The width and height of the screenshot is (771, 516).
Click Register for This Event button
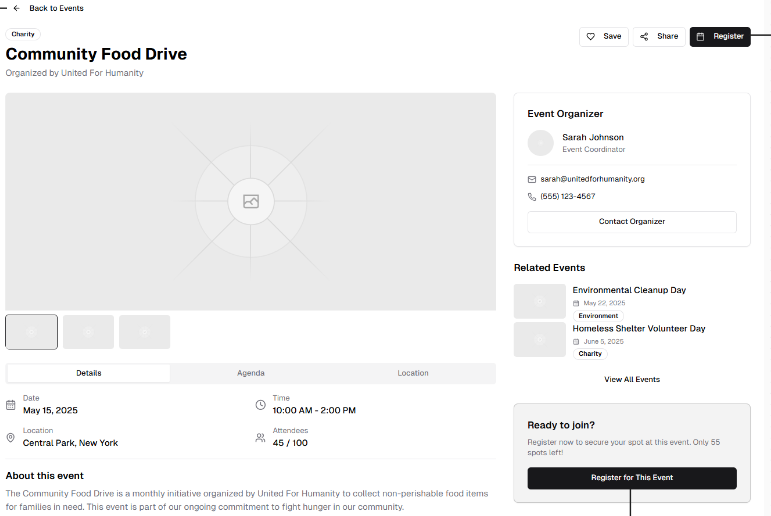[x=631, y=478]
